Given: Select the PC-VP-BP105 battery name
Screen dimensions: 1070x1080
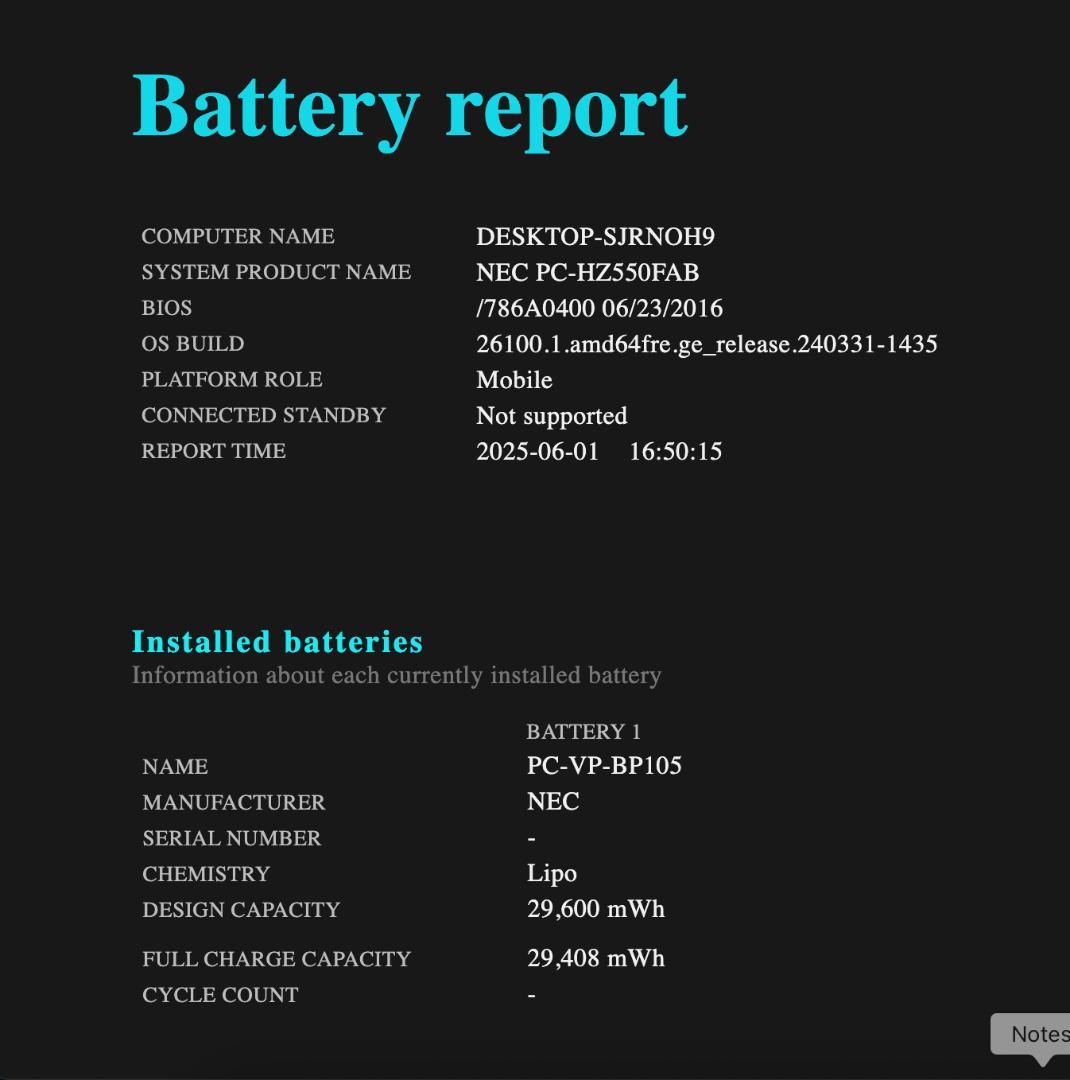Looking at the screenshot, I should (604, 766).
